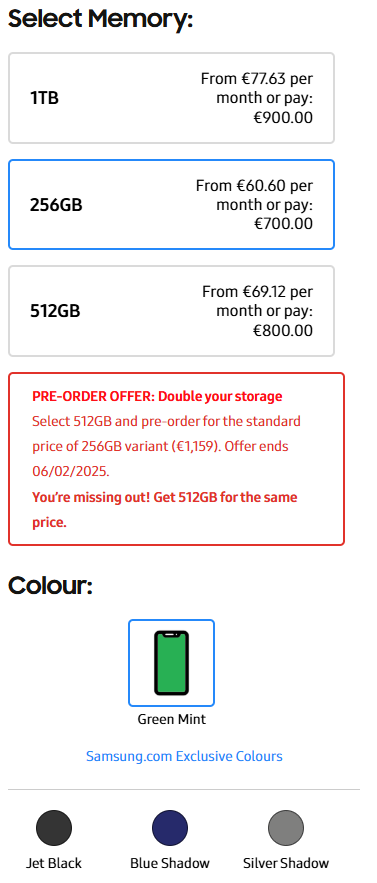Choose the 256GB memory card
This screenshot has height=883, width=377.
pyautogui.click(x=171, y=204)
